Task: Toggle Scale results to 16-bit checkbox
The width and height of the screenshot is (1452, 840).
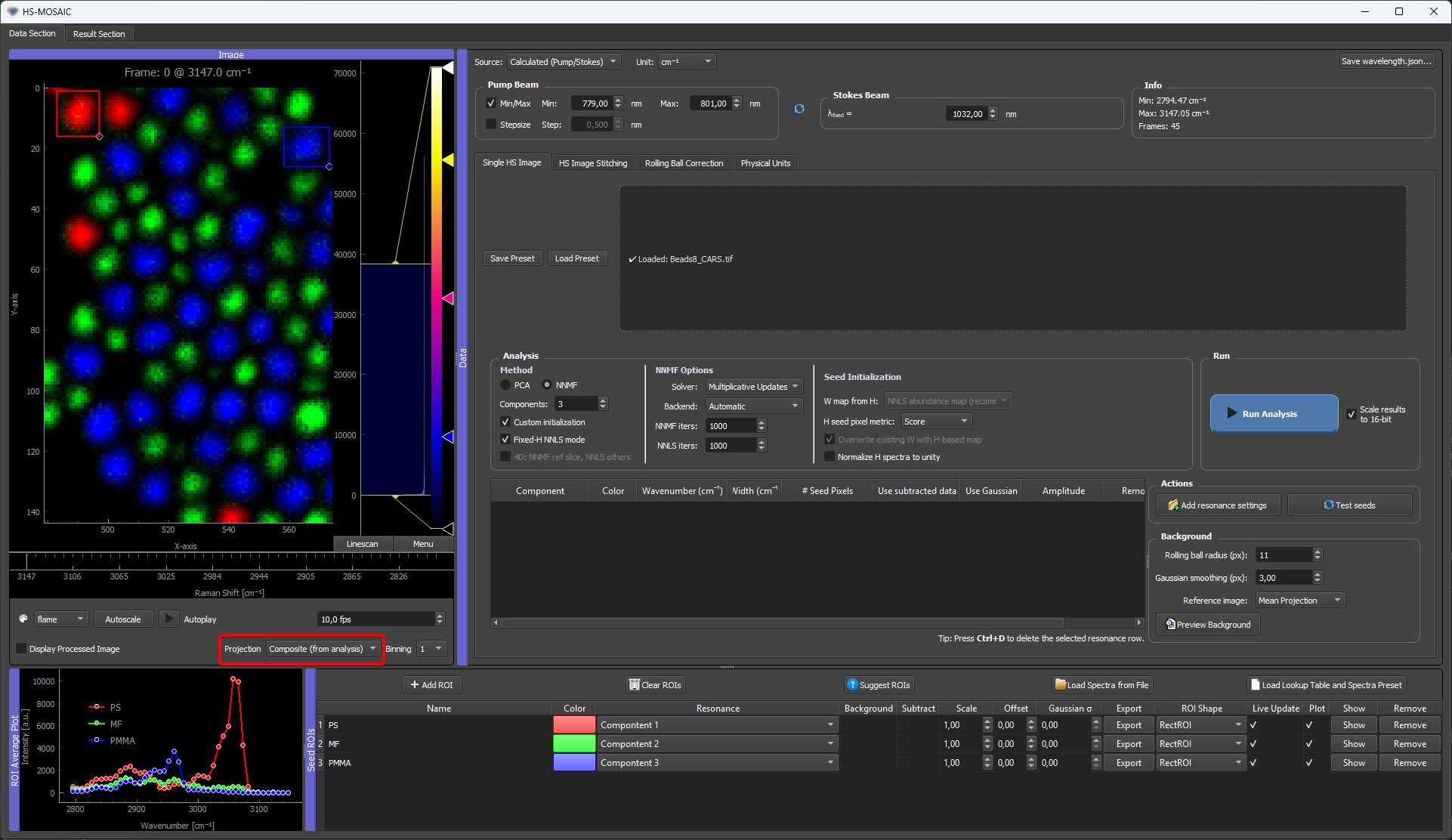Action: point(1351,414)
